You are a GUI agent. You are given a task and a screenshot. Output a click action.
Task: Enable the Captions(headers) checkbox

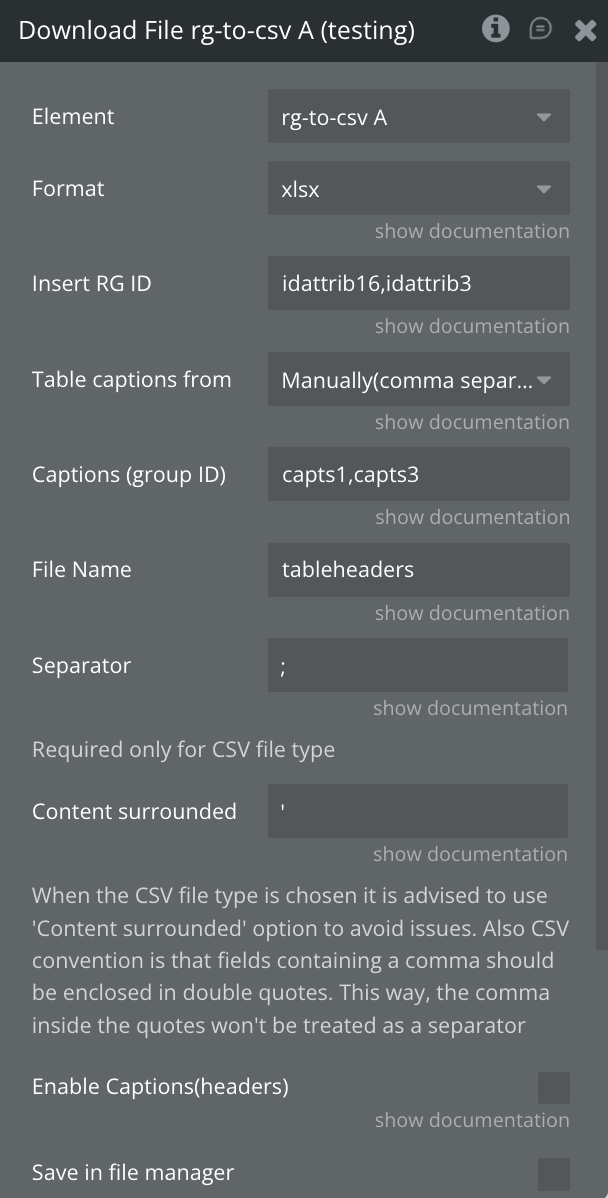coord(553,1087)
